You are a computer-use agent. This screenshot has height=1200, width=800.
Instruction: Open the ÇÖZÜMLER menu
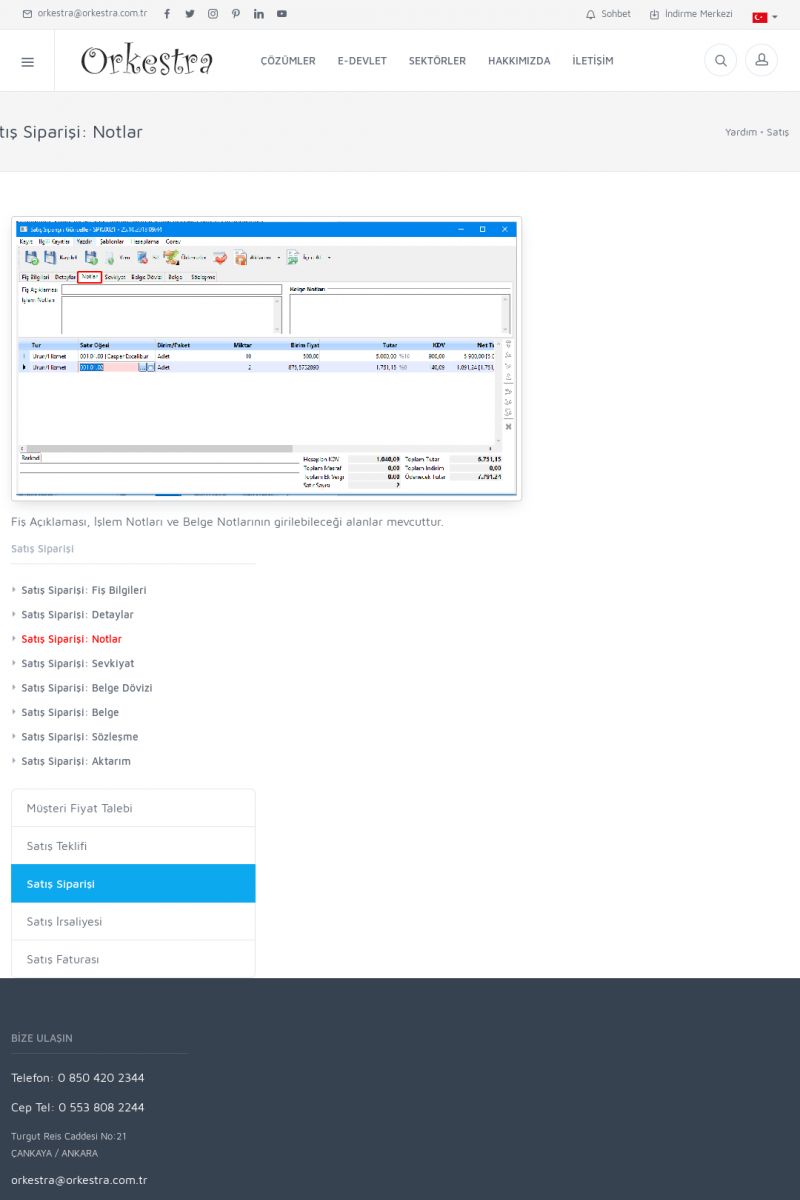(288, 61)
